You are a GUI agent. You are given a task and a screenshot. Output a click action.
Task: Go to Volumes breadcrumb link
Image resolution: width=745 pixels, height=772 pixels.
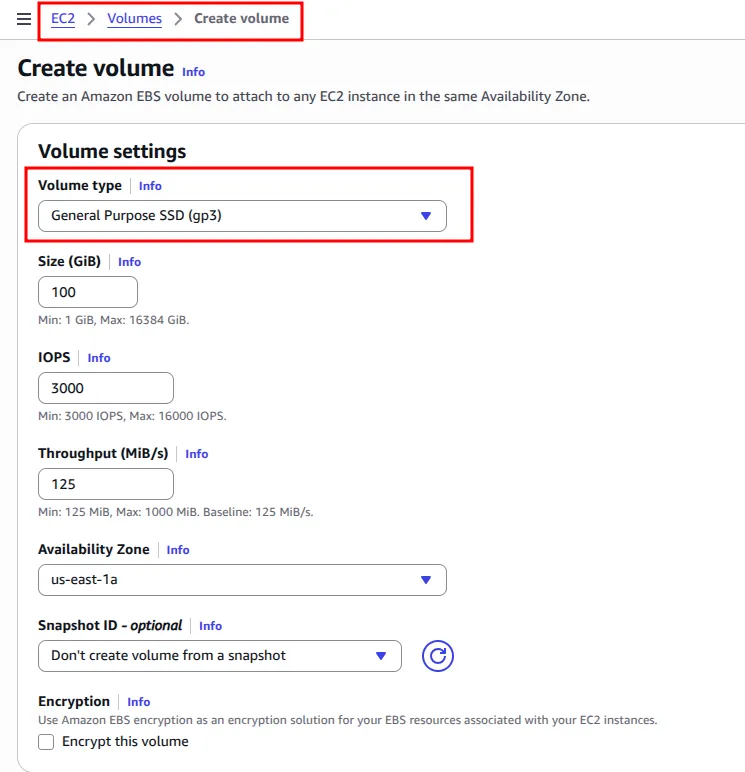(x=134, y=19)
